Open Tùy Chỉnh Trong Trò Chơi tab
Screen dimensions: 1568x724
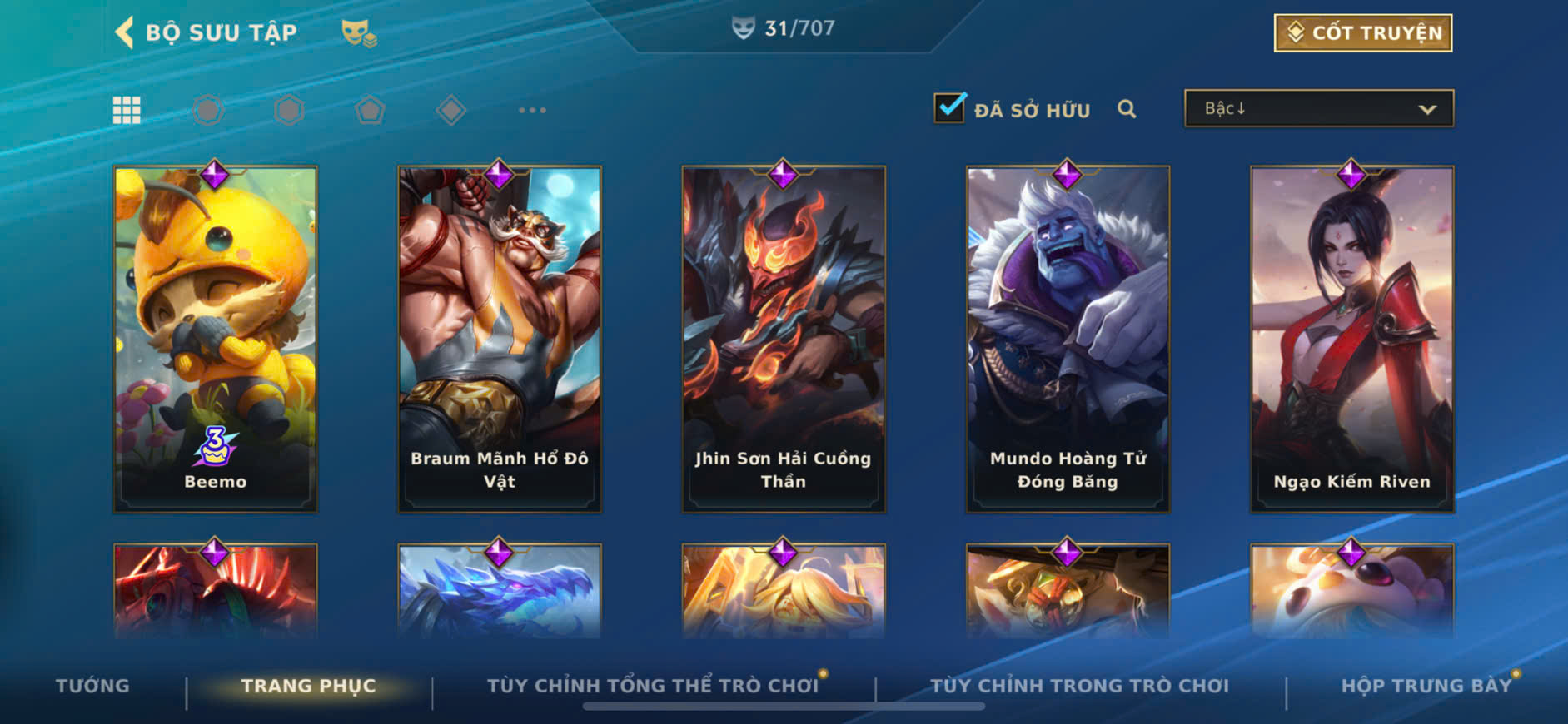coord(1079,686)
